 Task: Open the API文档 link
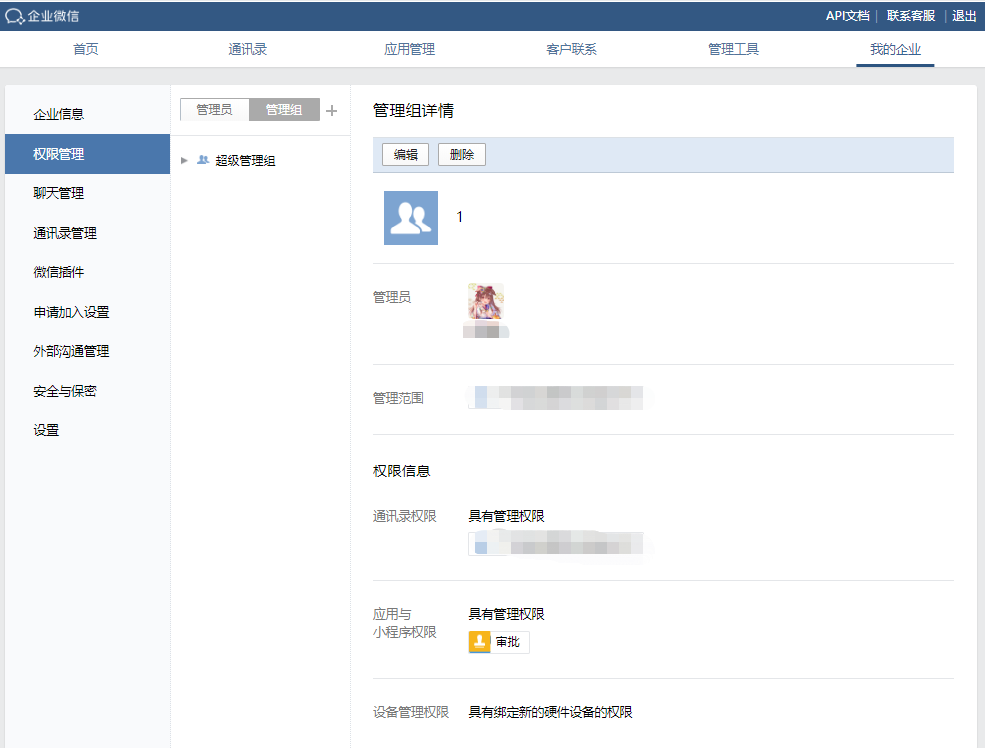[847, 16]
